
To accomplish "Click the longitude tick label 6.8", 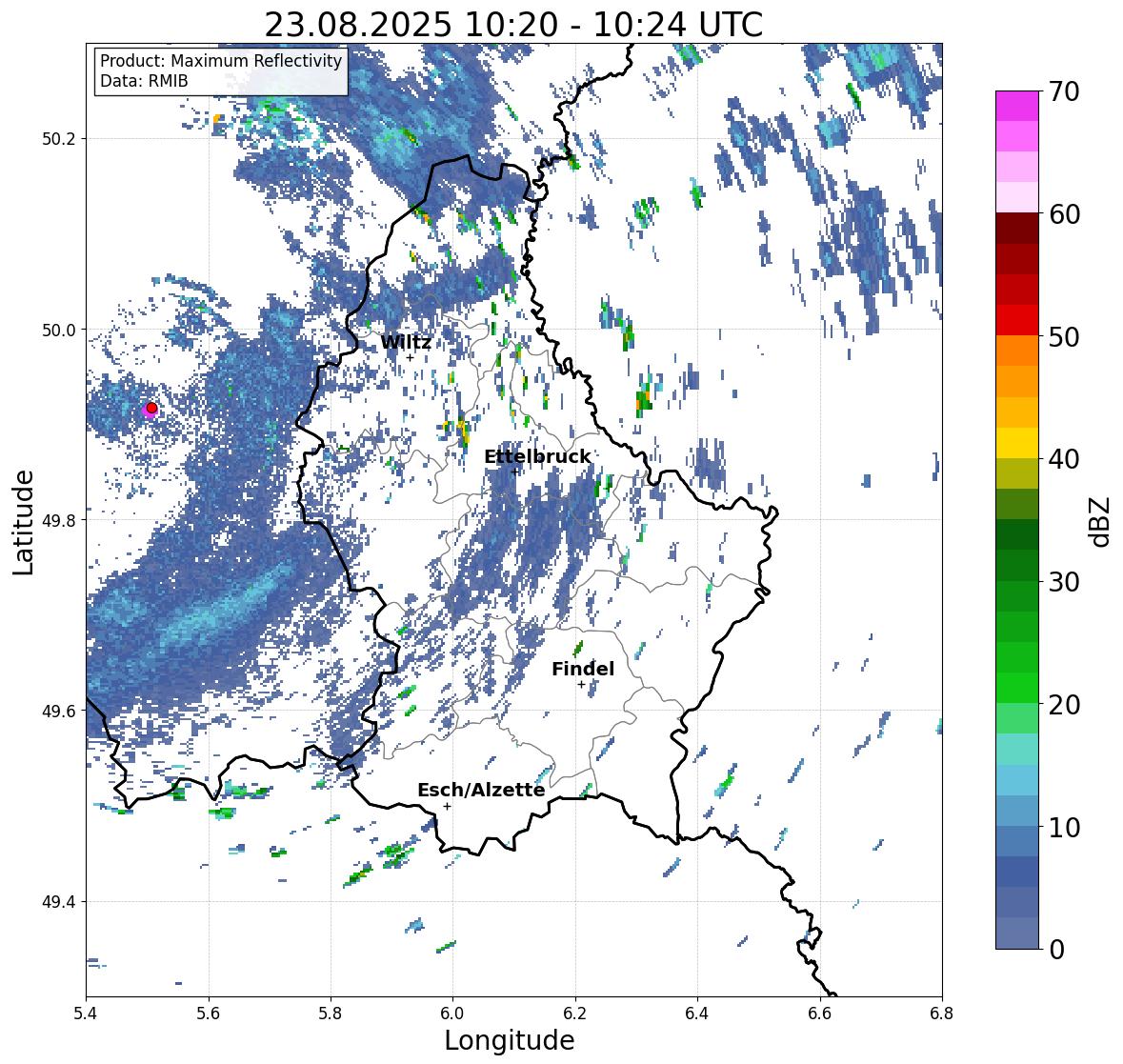I will (942, 1014).
